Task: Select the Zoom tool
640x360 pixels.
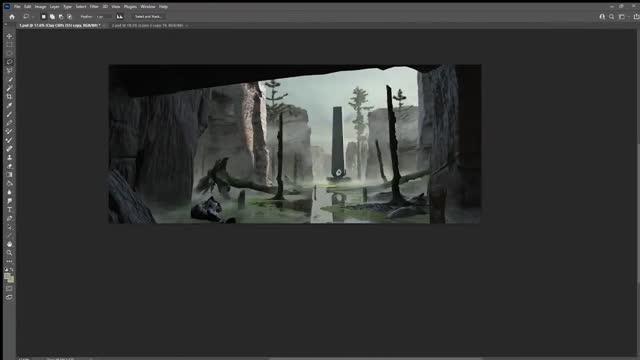Action: click(9, 253)
